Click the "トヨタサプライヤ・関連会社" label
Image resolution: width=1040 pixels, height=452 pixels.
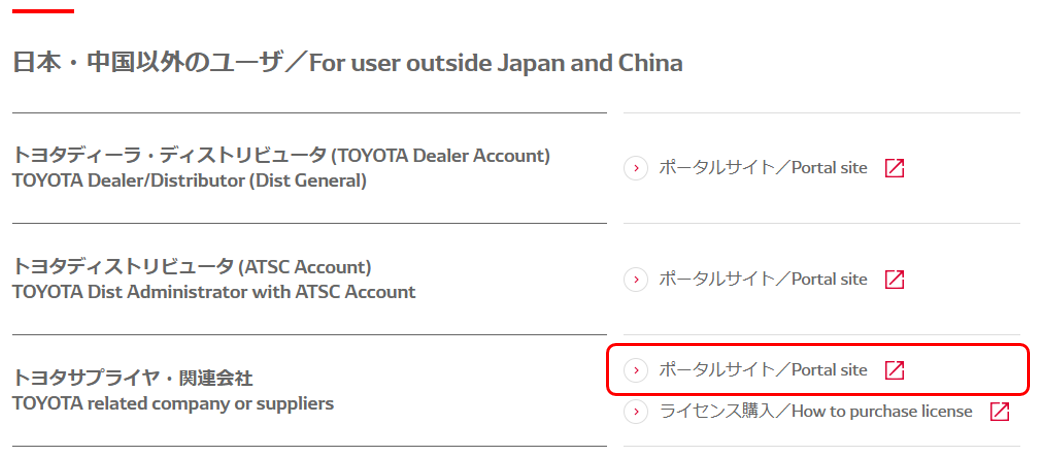132,378
